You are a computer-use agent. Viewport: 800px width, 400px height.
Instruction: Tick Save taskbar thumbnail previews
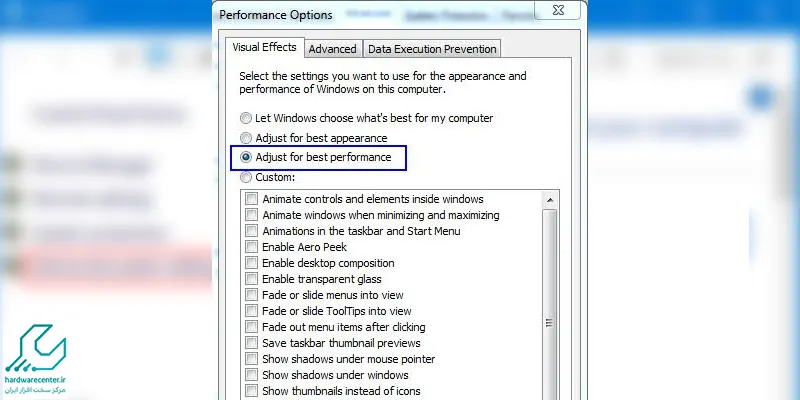[x=252, y=343]
